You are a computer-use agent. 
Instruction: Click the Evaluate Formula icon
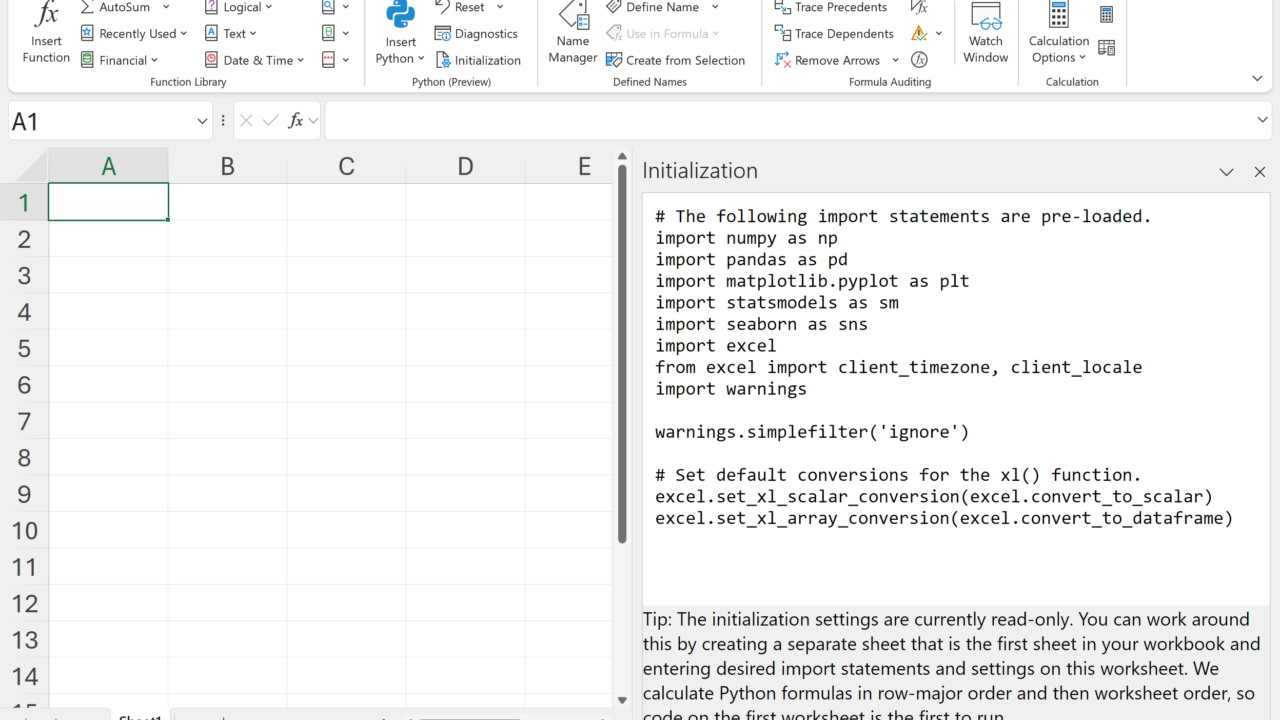pyautogui.click(x=920, y=60)
